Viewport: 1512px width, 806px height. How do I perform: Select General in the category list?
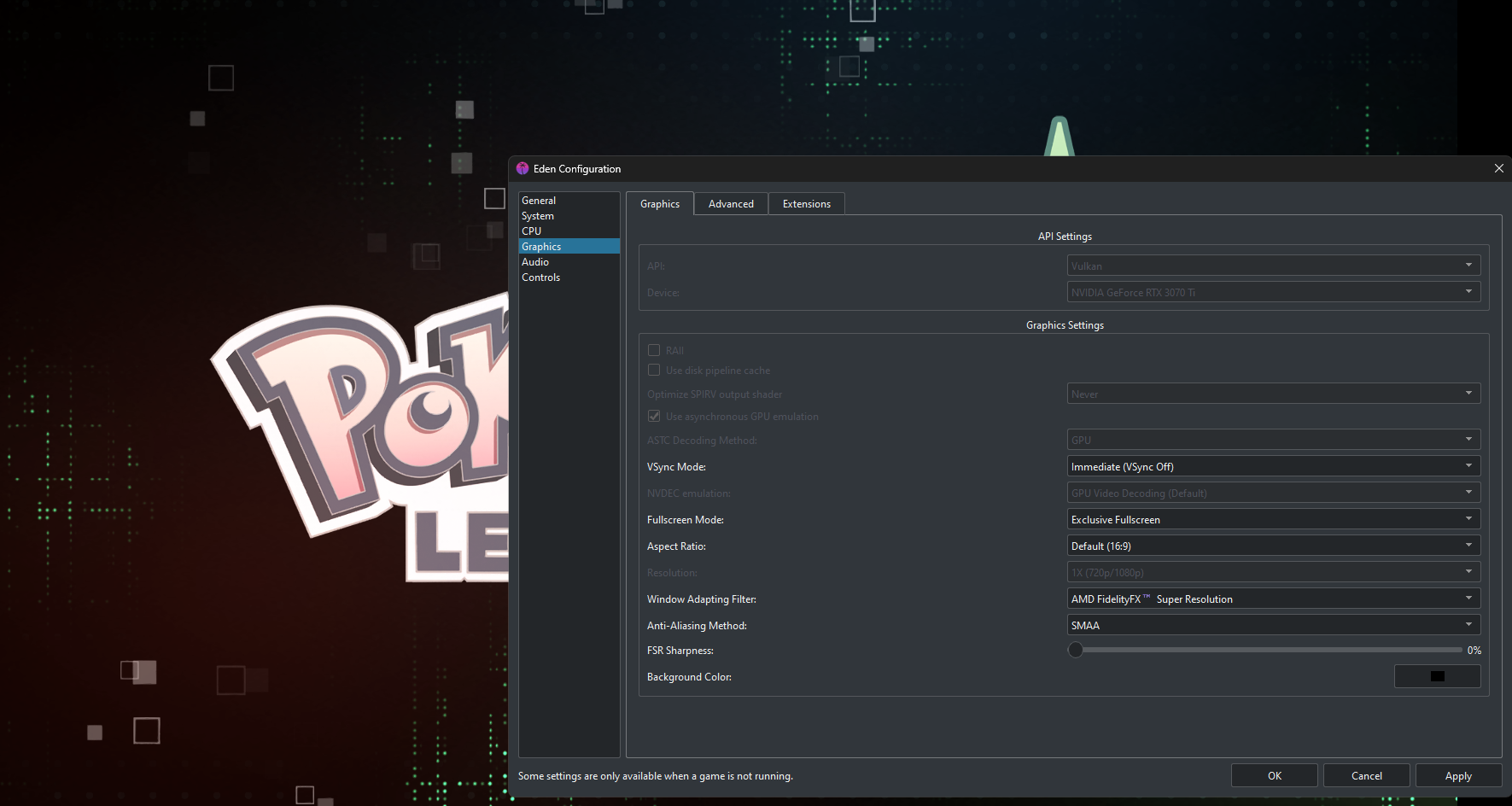coord(569,201)
